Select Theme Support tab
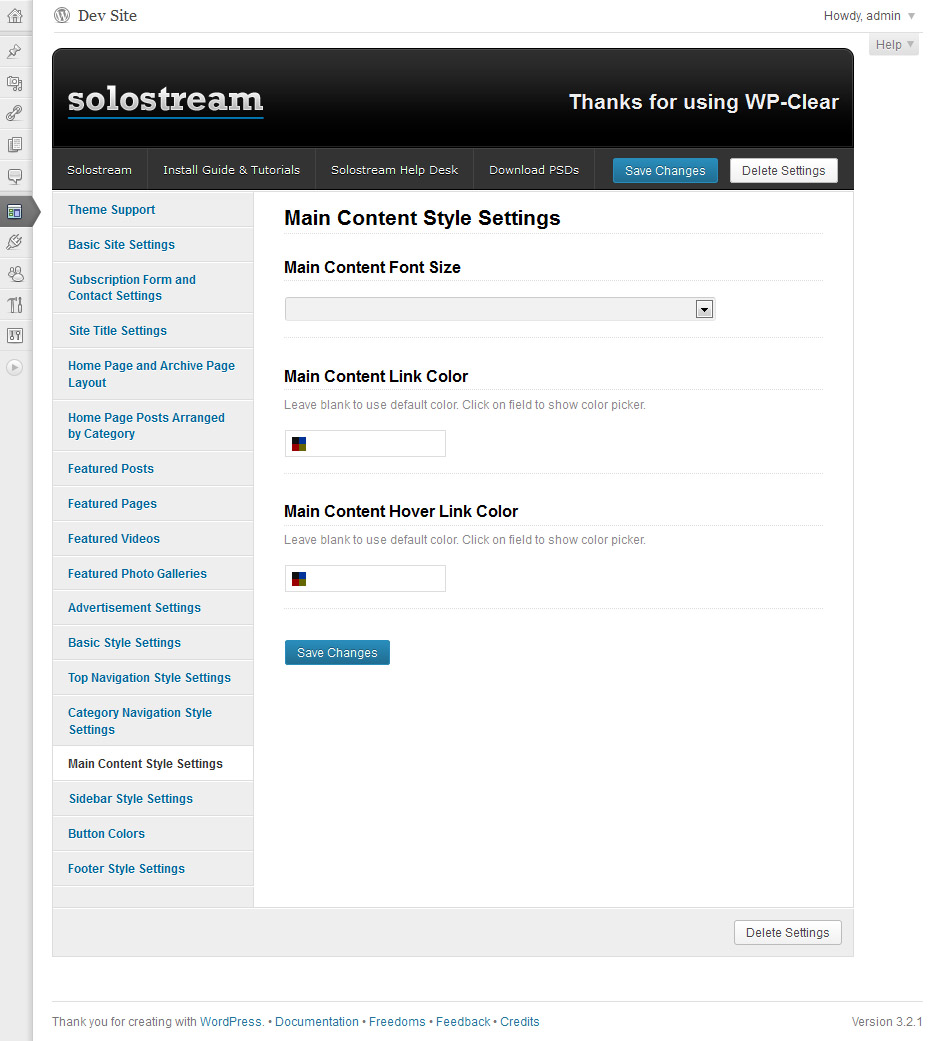 [153, 210]
